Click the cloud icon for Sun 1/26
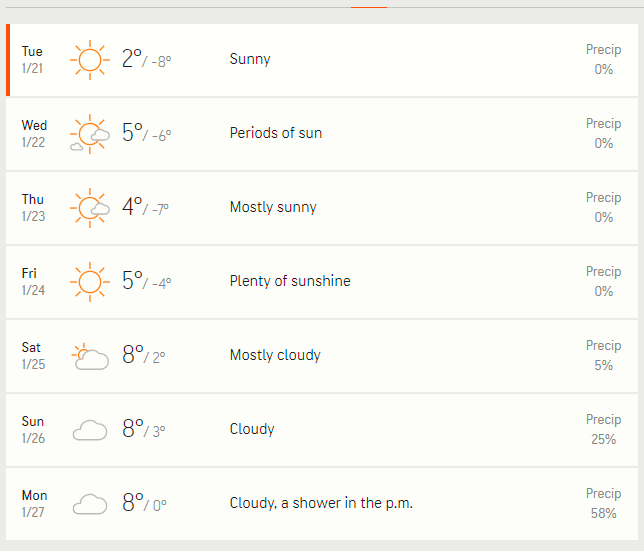 coord(90,430)
